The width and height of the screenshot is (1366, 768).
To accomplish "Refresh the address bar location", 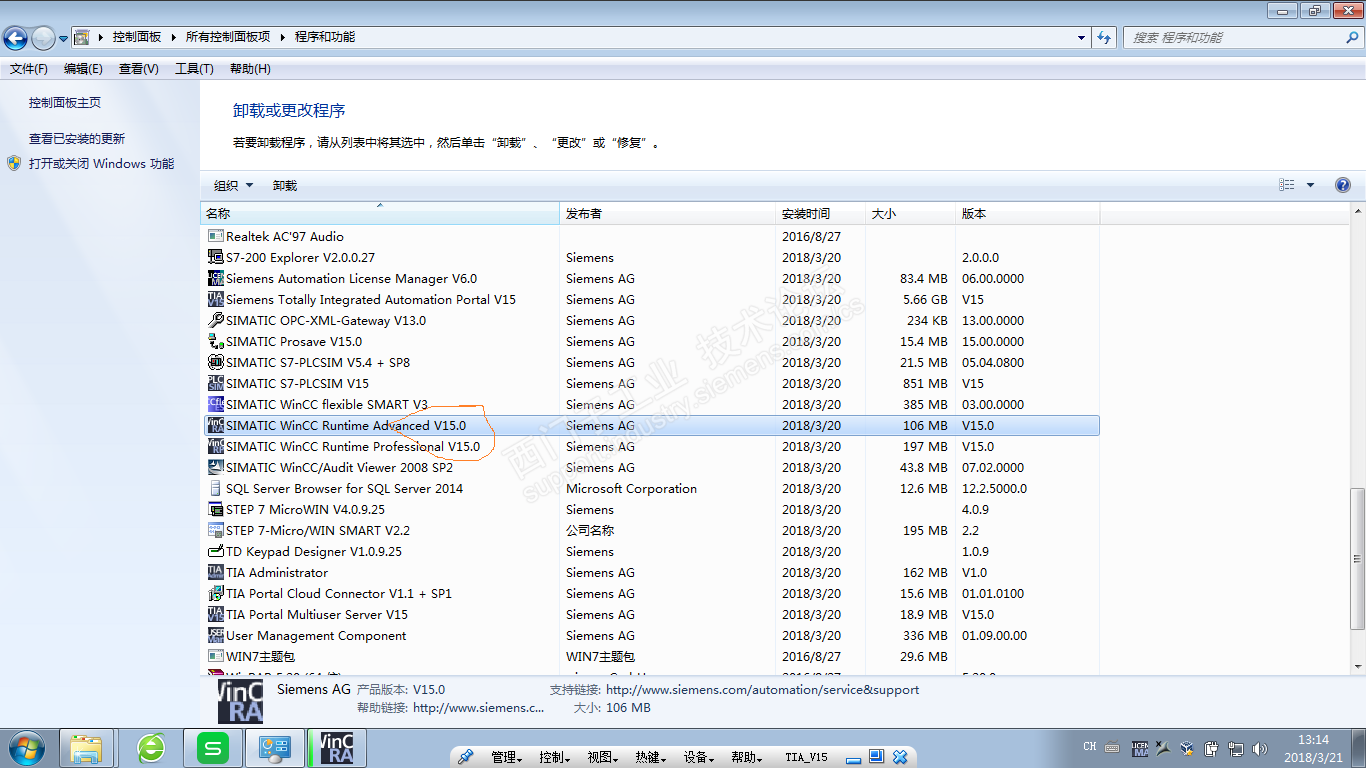I will tap(1104, 37).
